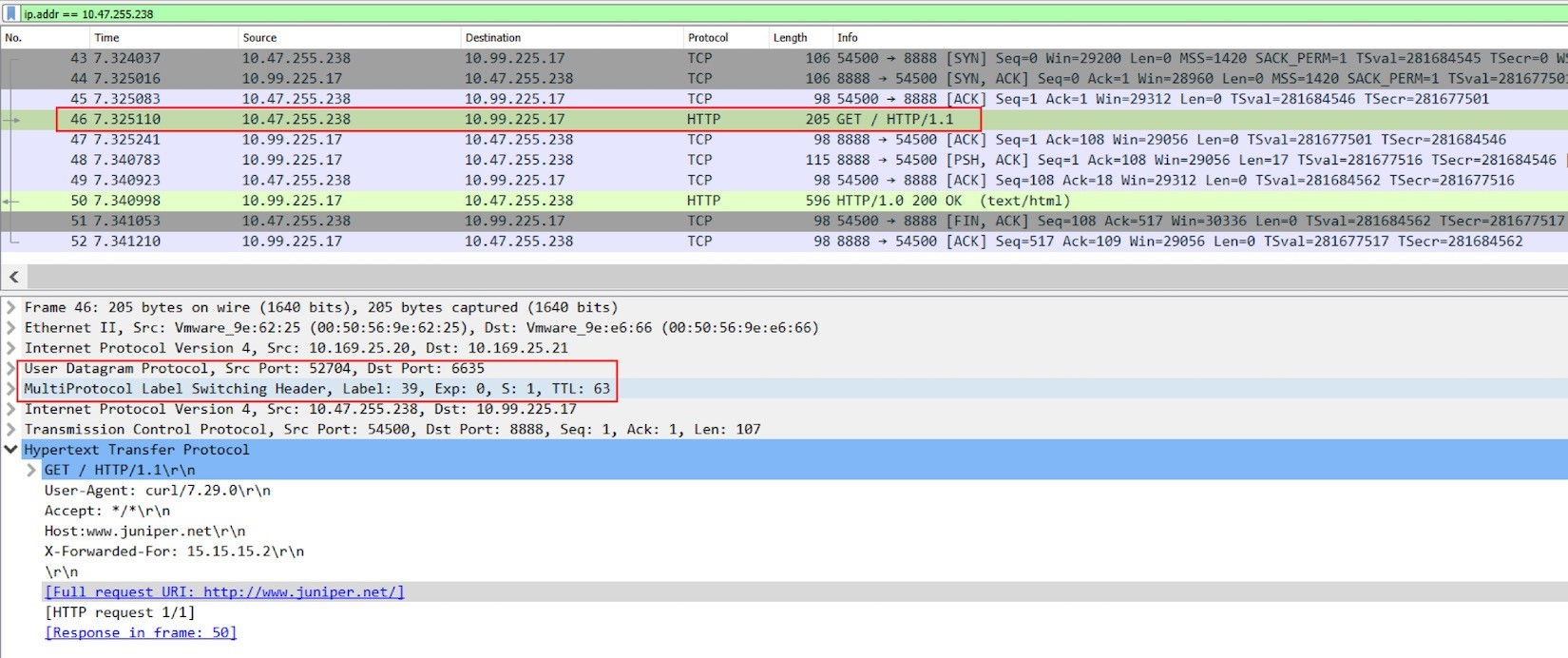Select the Accept: */* header line
The height and width of the screenshot is (658, 1568).
pos(107,511)
